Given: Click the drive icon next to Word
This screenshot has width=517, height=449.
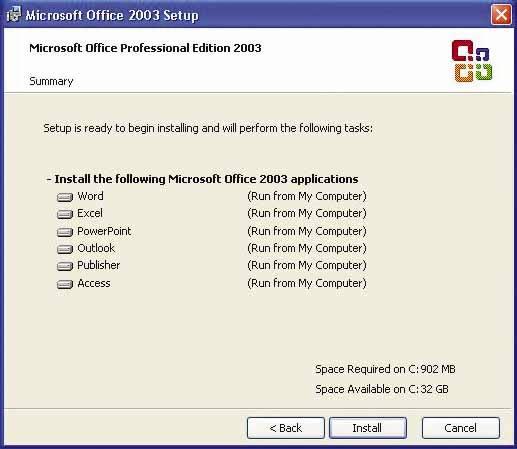Looking at the screenshot, I should tap(65, 197).
